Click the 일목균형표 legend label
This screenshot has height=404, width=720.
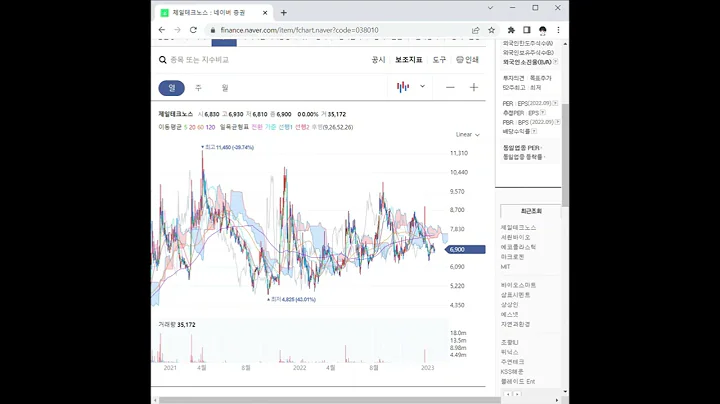(x=234, y=127)
